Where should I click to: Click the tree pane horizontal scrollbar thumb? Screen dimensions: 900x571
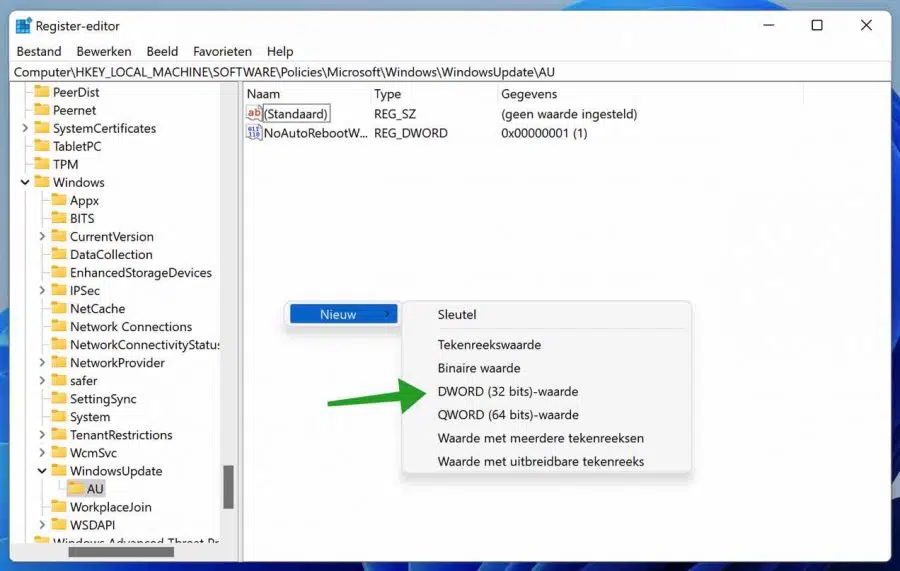(x=121, y=551)
